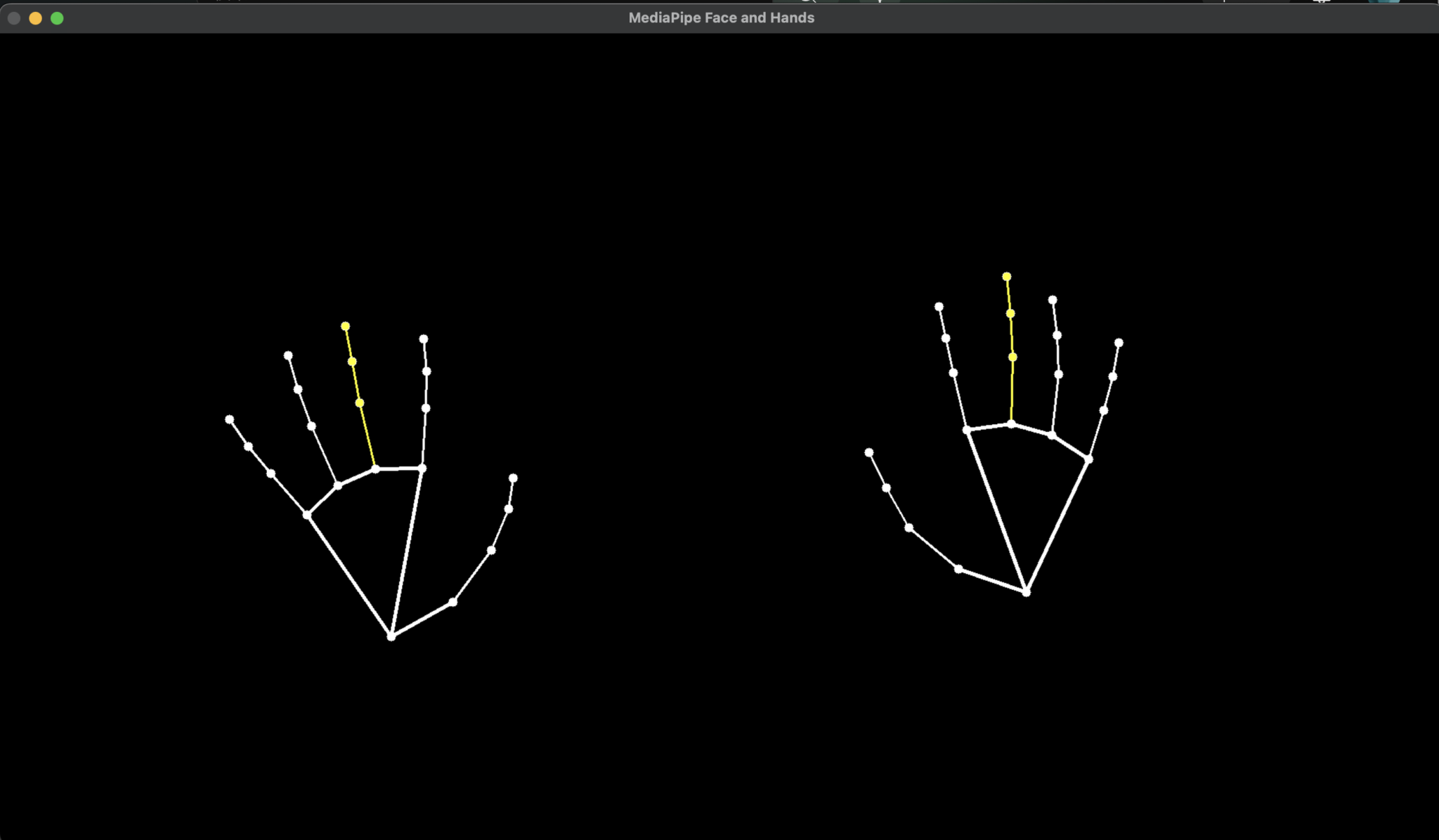
Task: Click index fingertip of the right hand
Action: 939,307
